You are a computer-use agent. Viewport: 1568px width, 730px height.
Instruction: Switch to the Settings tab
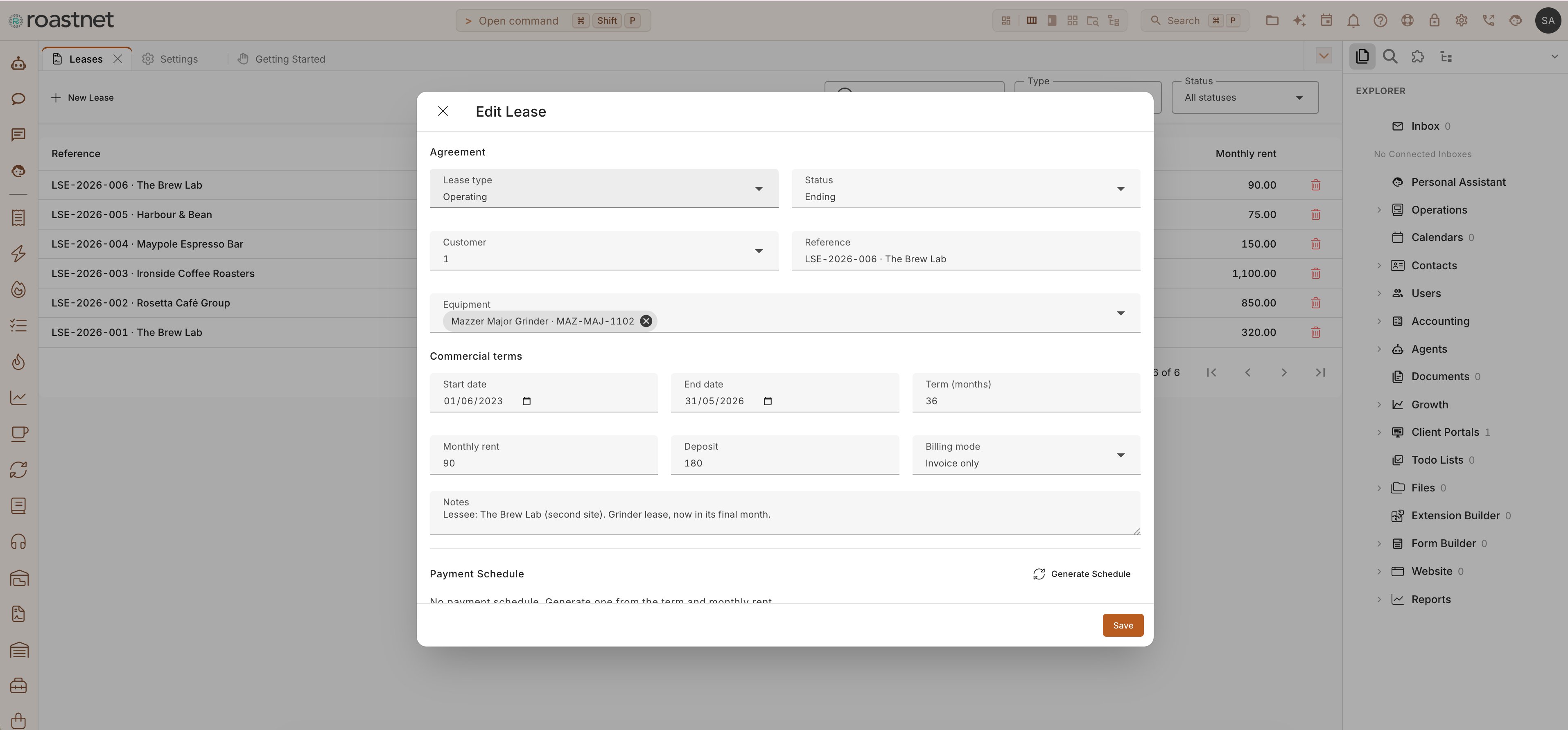pyautogui.click(x=170, y=59)
